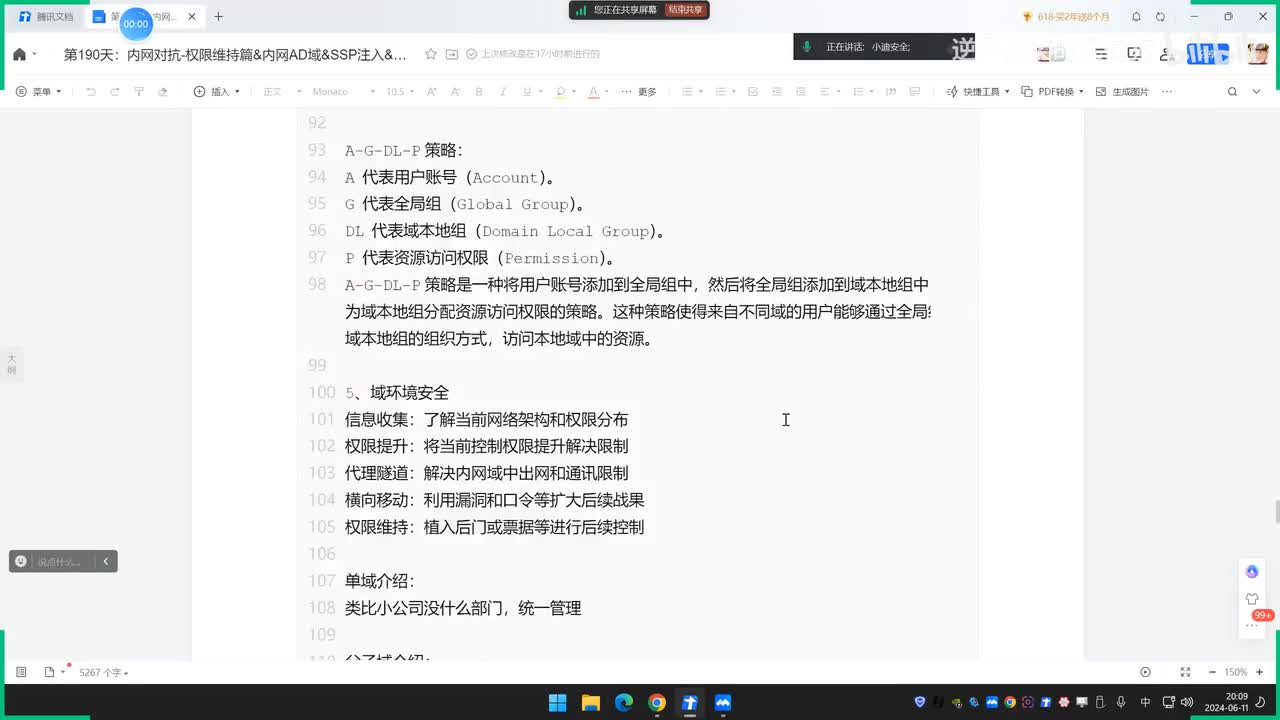Toggle underline formatting
The image size is (1280, 720).
[527, 91]
